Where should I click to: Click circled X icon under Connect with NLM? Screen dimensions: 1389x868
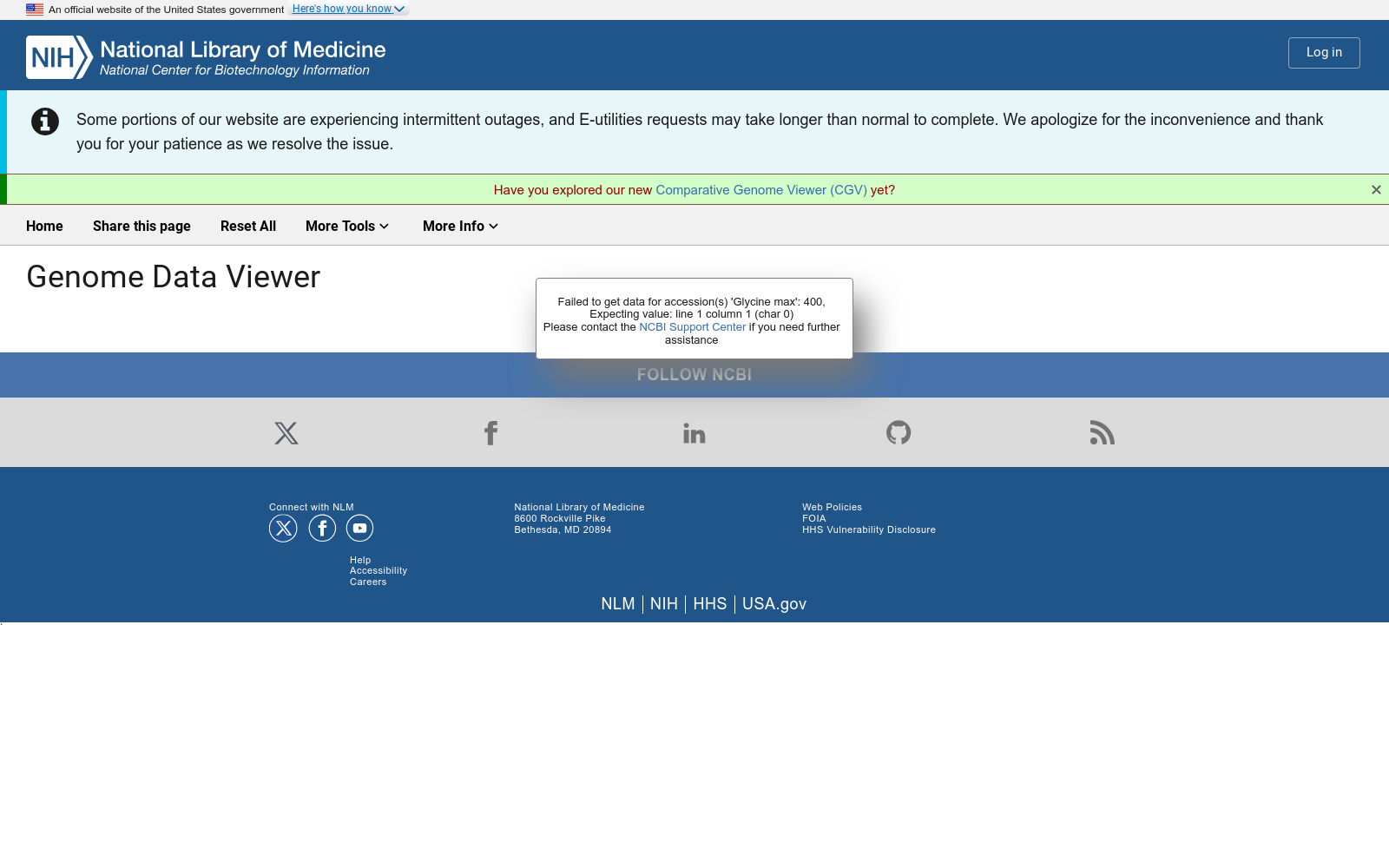[x=283, y=528]
